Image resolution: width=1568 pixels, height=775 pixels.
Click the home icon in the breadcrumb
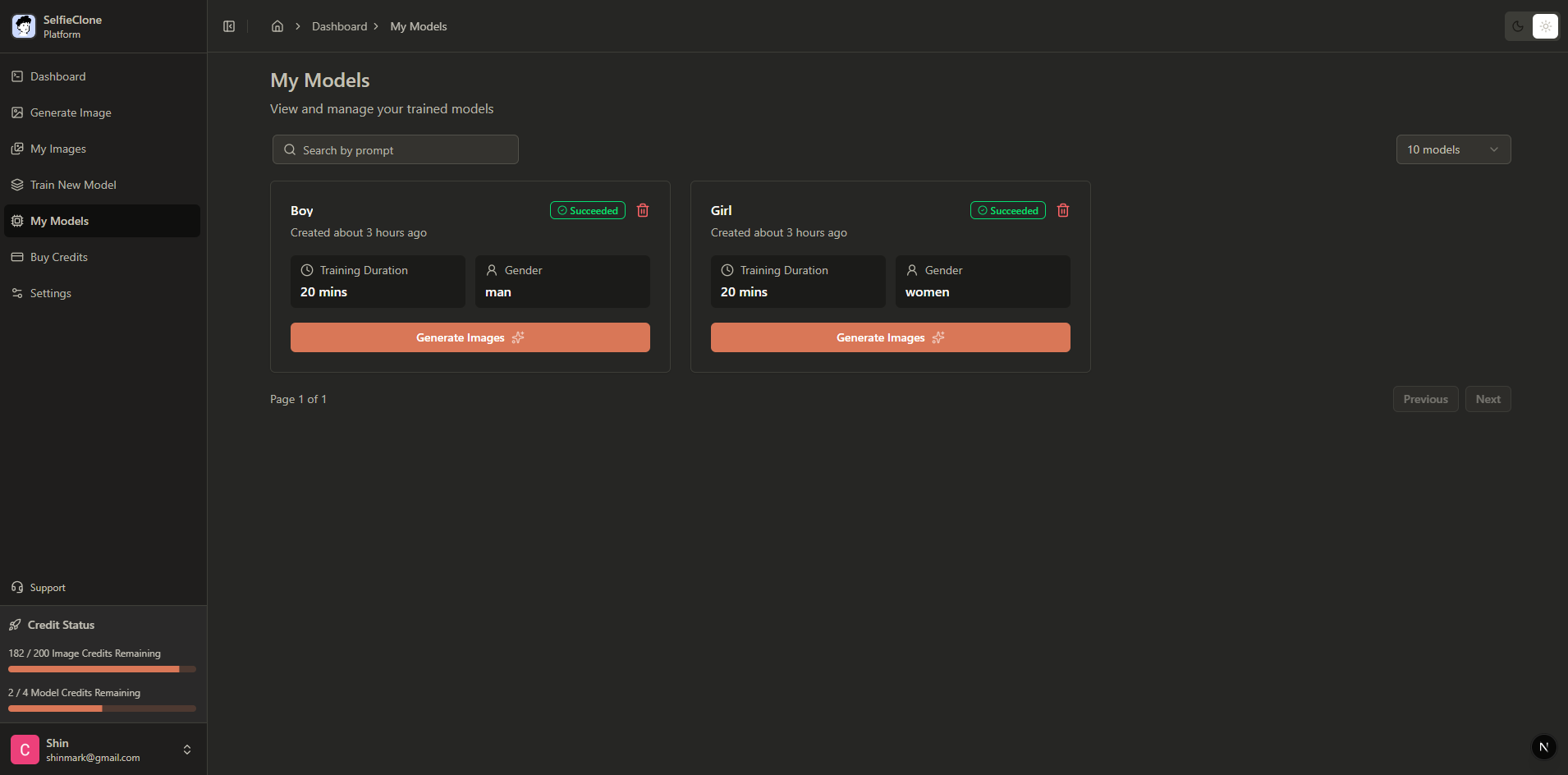277,25
